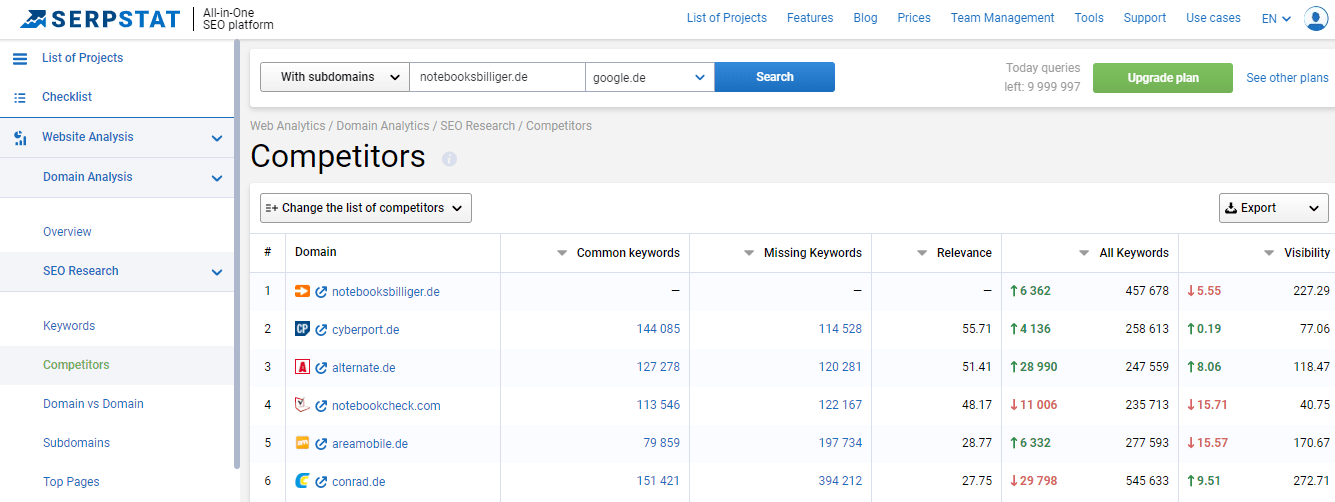Open sidebar Subdomains link
The image size is (1335, 502).
(x=76, y=443)
